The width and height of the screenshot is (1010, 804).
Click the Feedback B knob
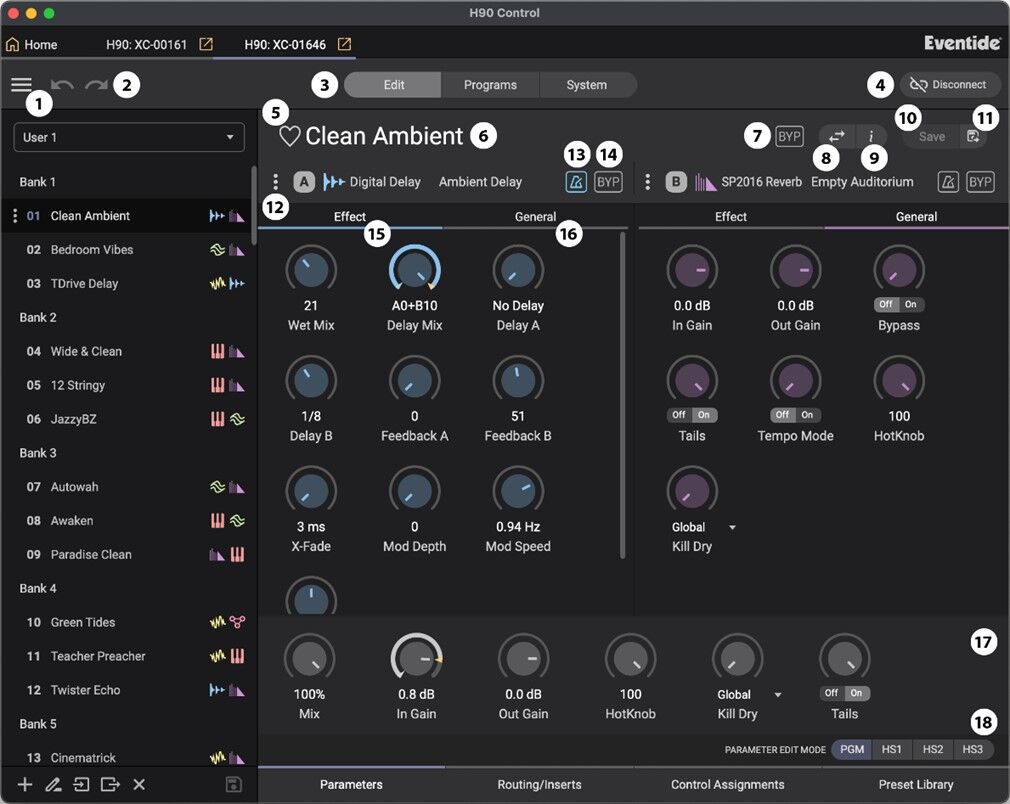point(518,379)
